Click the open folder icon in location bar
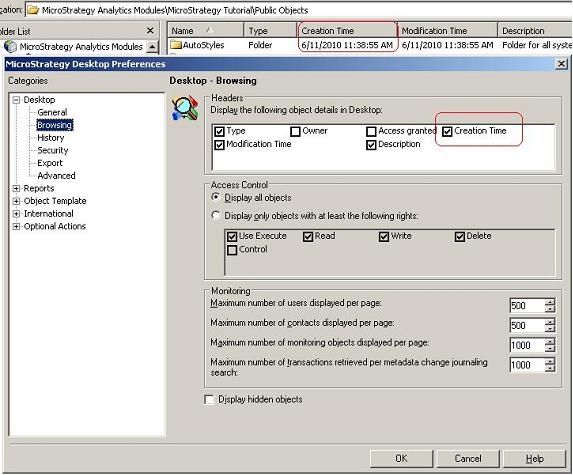The image size is (573, 475). click(33, 10)
